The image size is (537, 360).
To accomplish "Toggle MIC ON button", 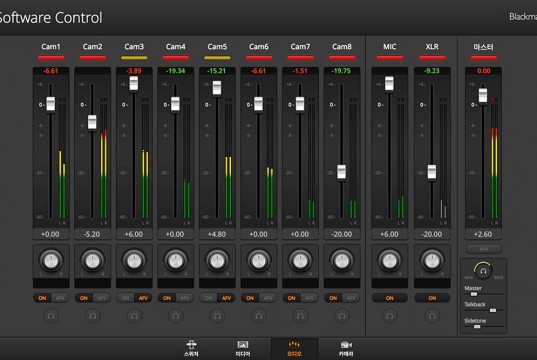I will (390, 298).
